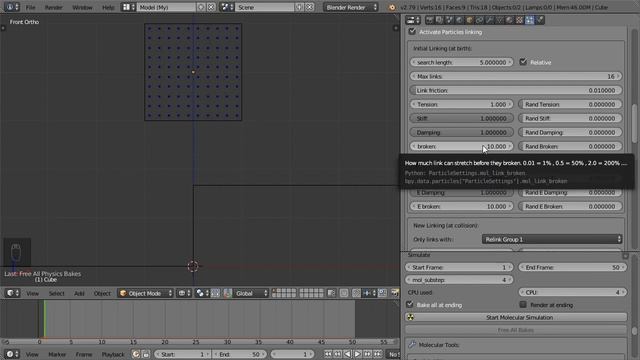
Task: Click the Max links field
Action: pos(516,76)
